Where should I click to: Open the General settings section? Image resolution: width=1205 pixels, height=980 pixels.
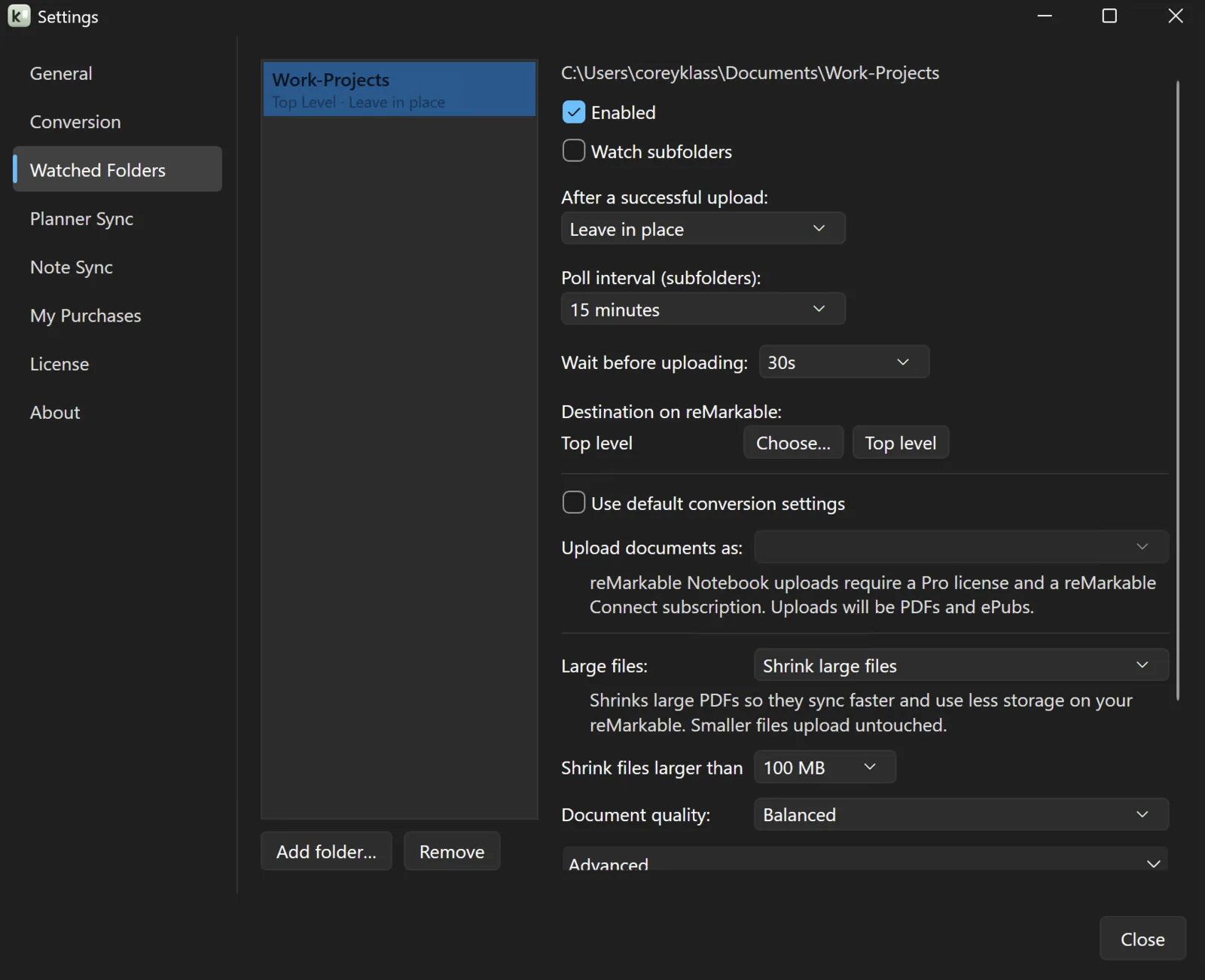click(x=117, y=74)
